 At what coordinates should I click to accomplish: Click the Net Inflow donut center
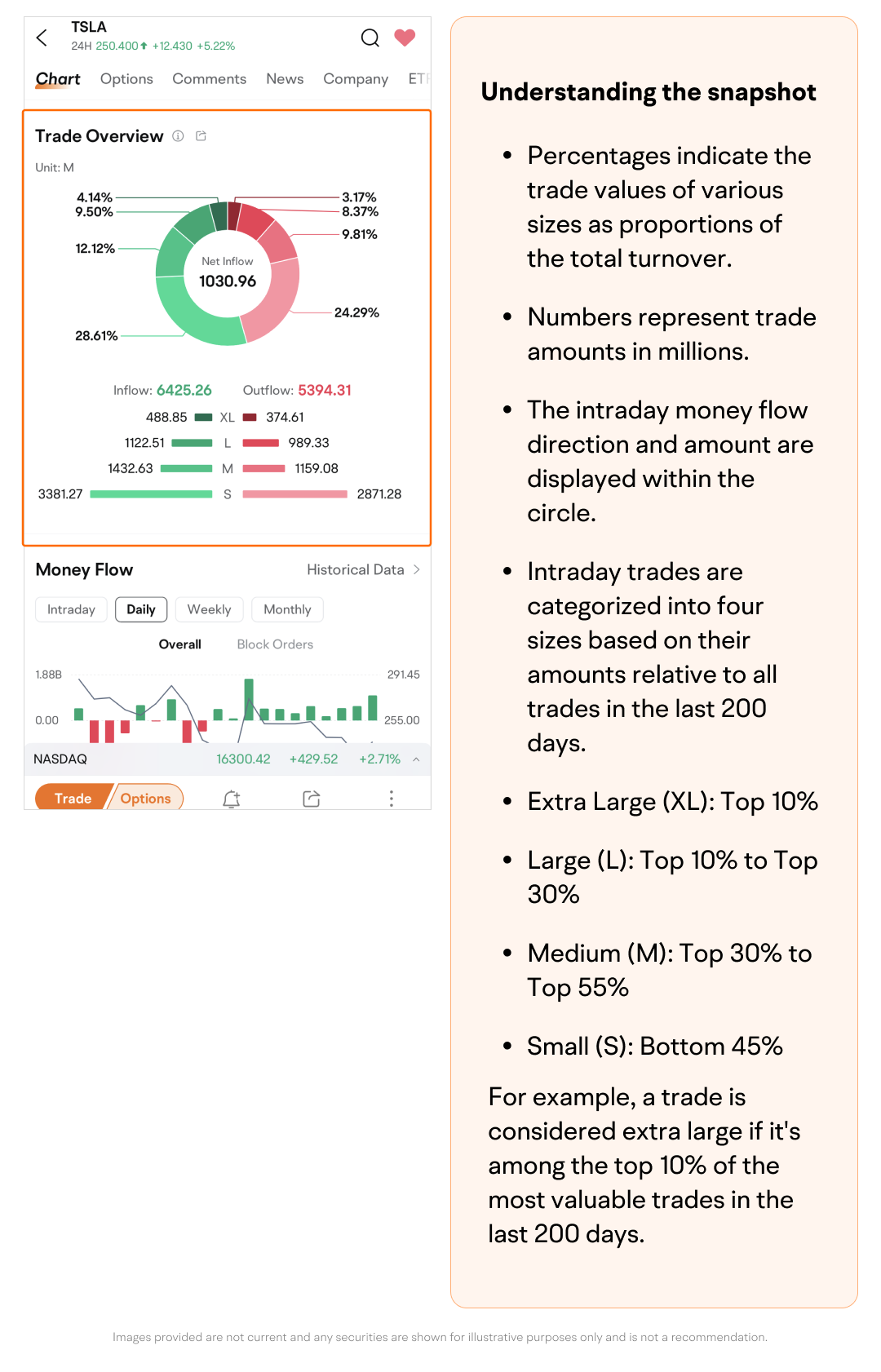click(228, 273)
